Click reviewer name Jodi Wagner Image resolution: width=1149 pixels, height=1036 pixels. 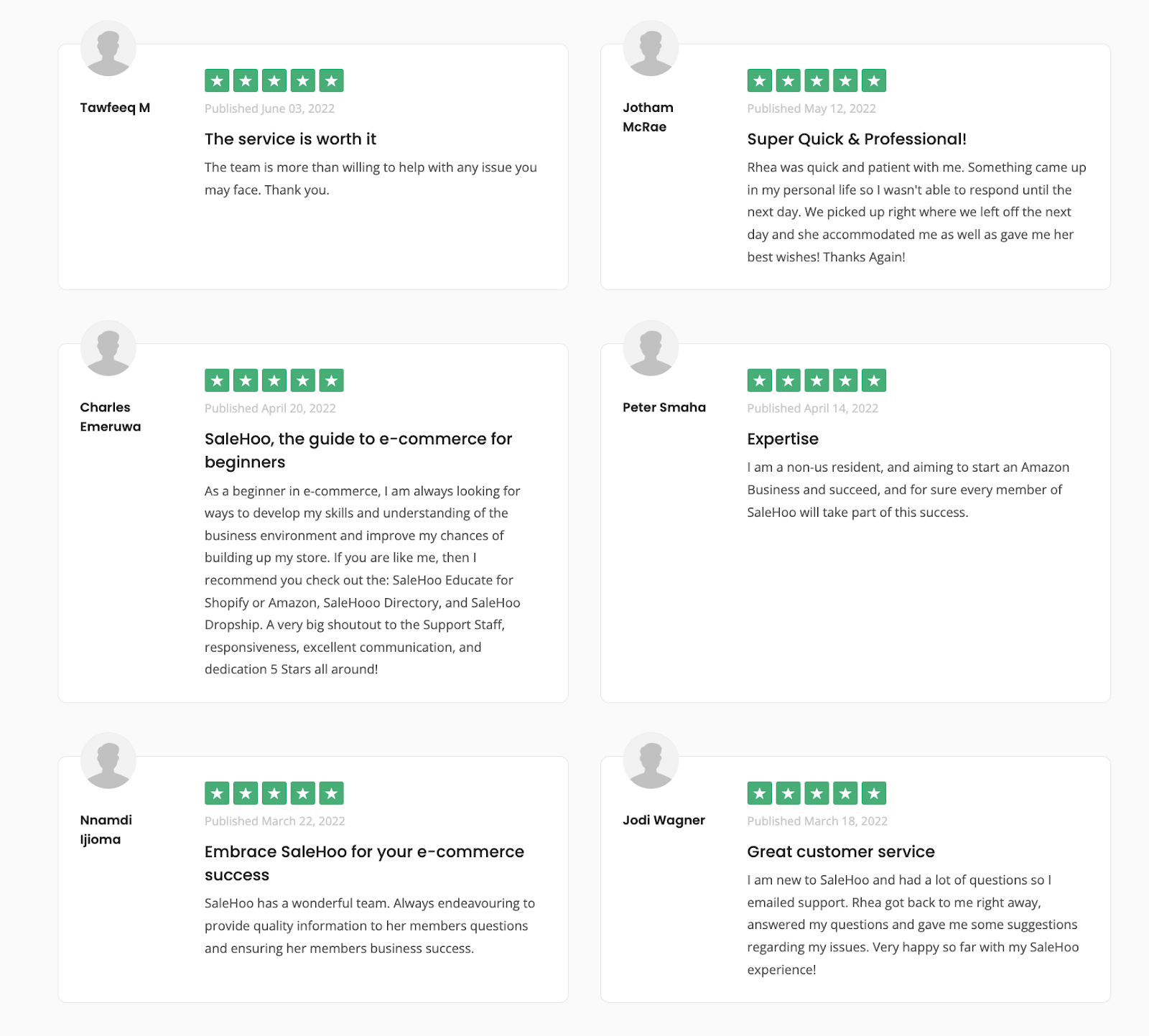tap(664, 821)
